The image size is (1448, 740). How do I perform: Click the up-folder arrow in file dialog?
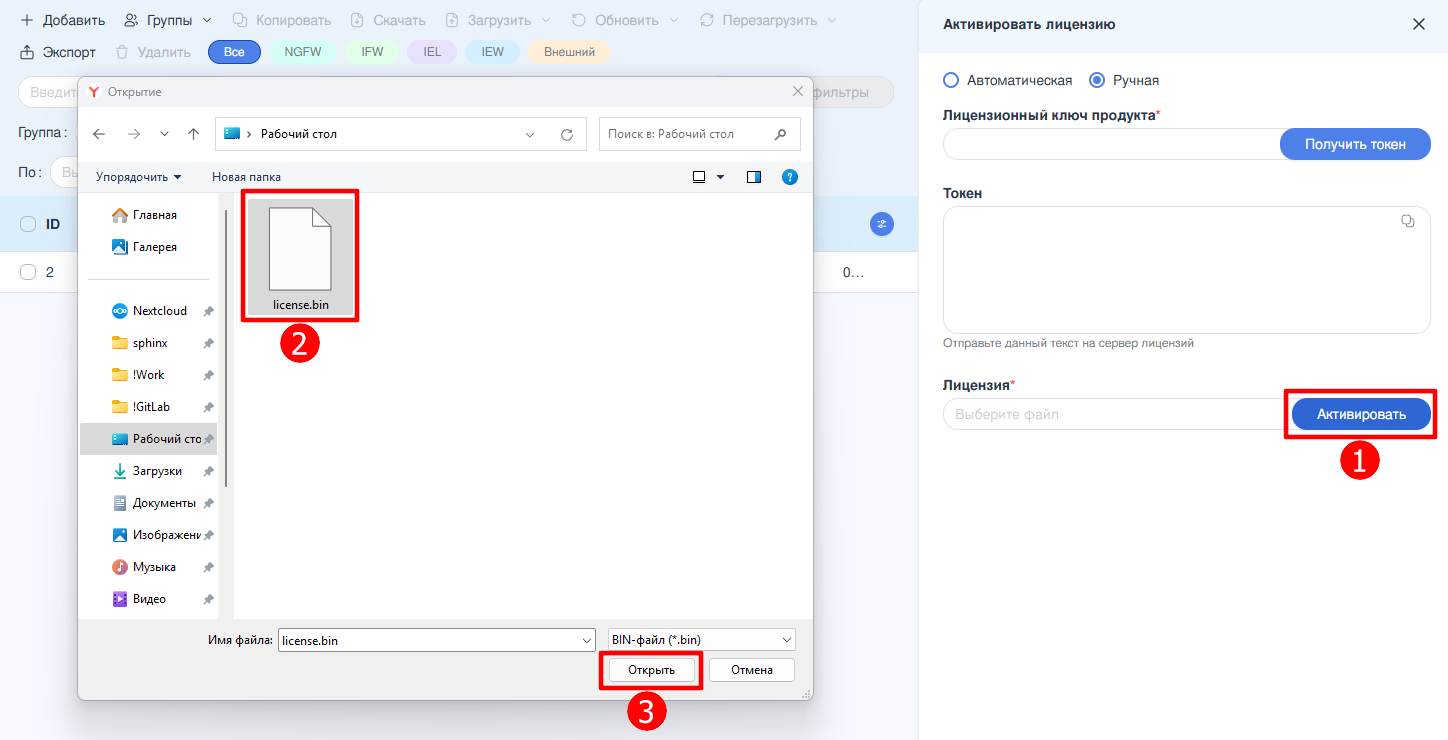194,134
